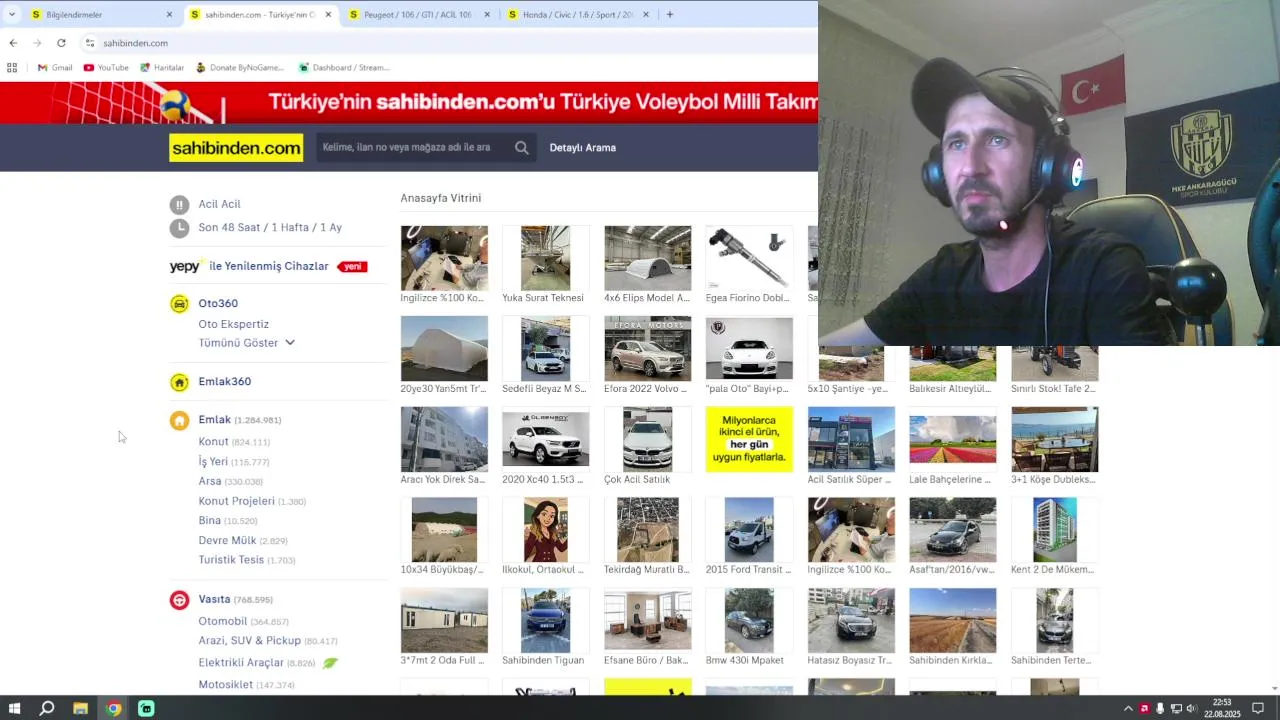
Task: Open the Haritalar bookmark
Action: pos(162,68)
